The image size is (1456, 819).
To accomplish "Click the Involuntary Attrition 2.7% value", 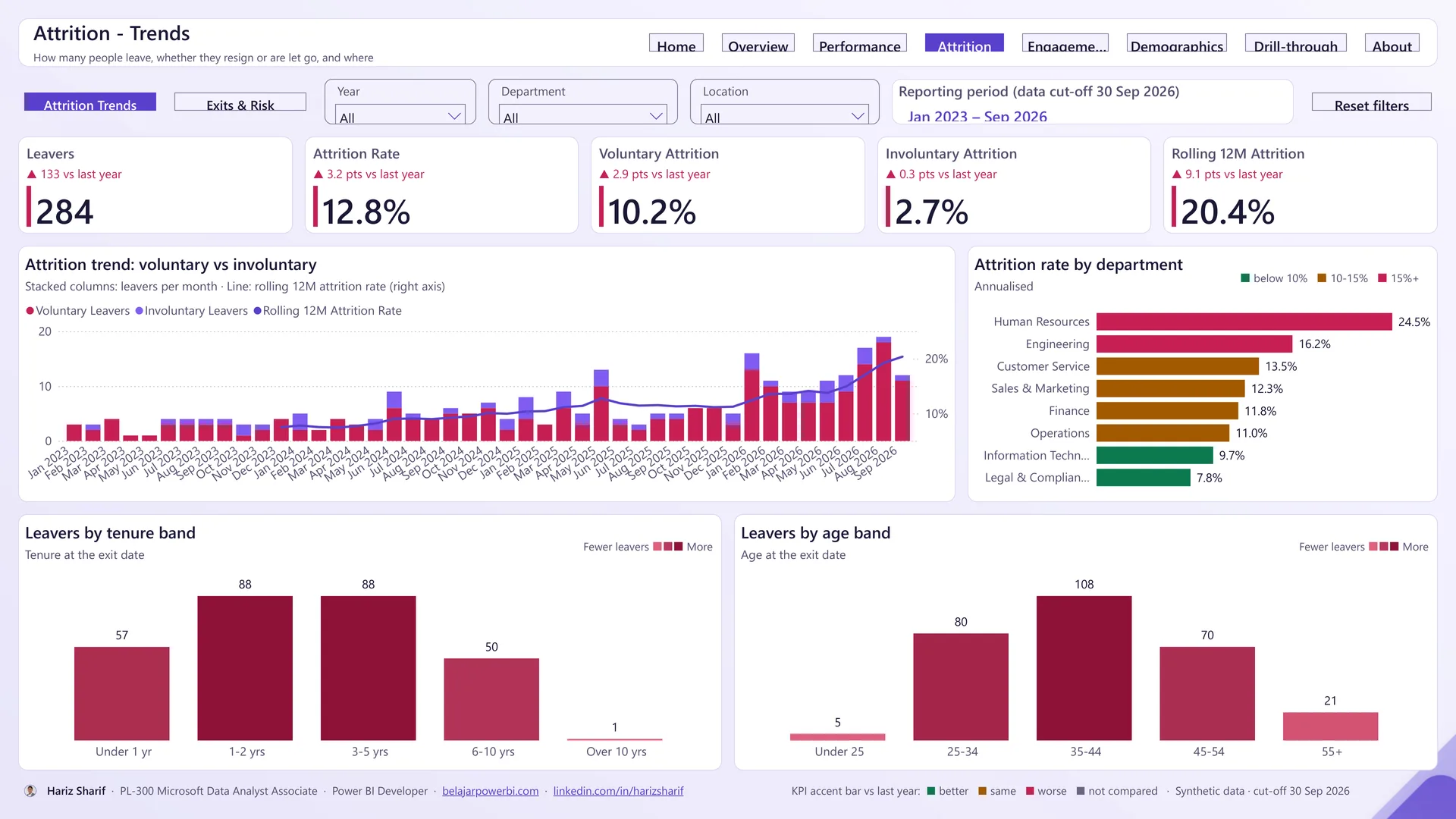I will 932,212.
